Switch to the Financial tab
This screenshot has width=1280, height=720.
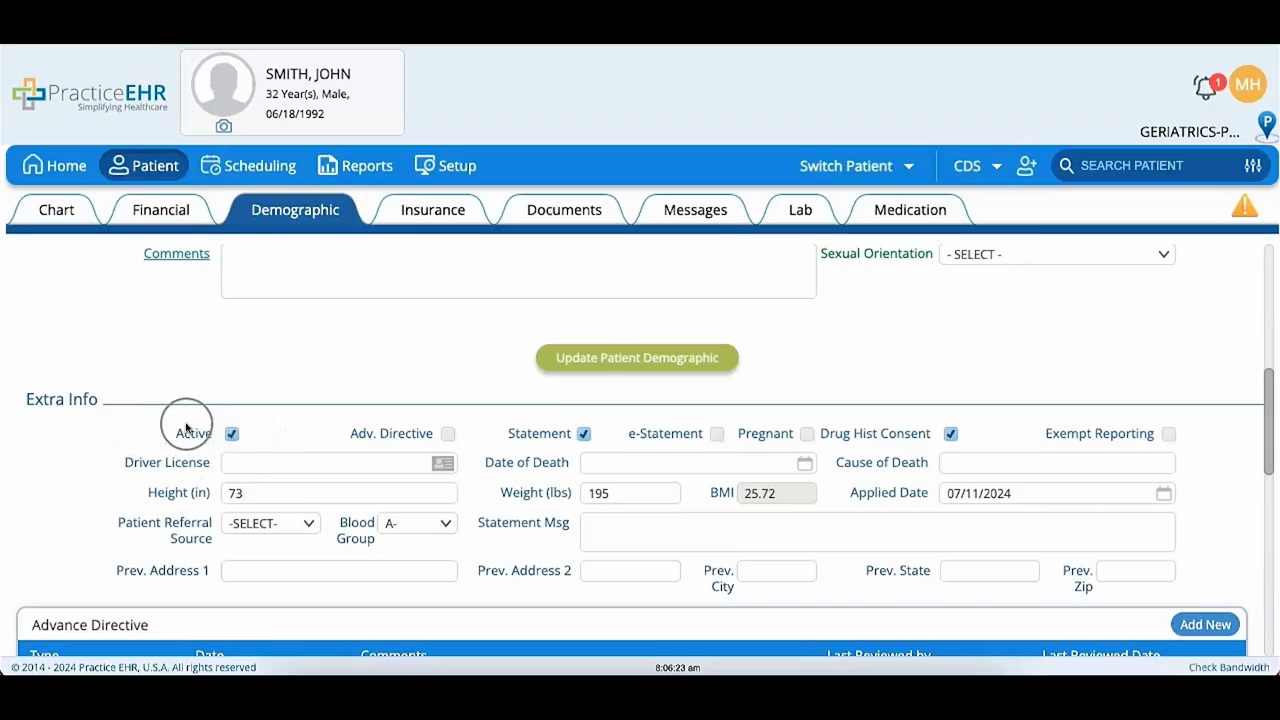pyautogui.click(x=161, y=210)
